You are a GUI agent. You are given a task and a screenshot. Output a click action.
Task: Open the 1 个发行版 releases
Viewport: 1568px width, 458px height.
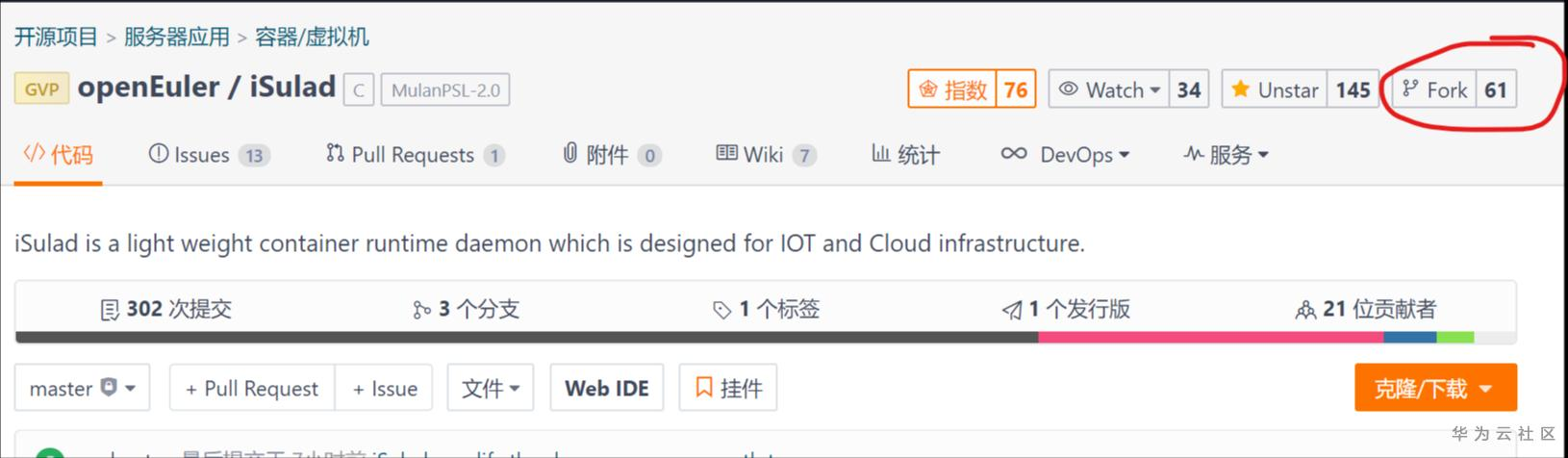coord(1066,309)
